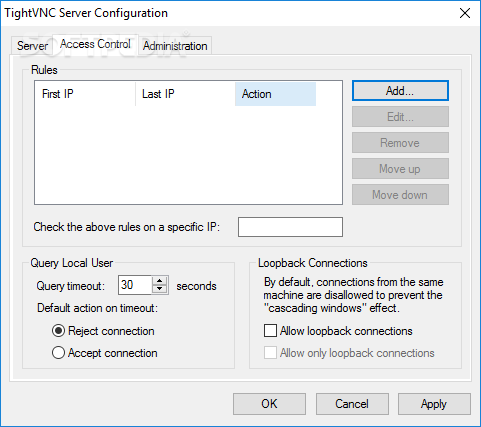Decrease query timeout with down arrow
481x427 pixels.
pos(160,289)
